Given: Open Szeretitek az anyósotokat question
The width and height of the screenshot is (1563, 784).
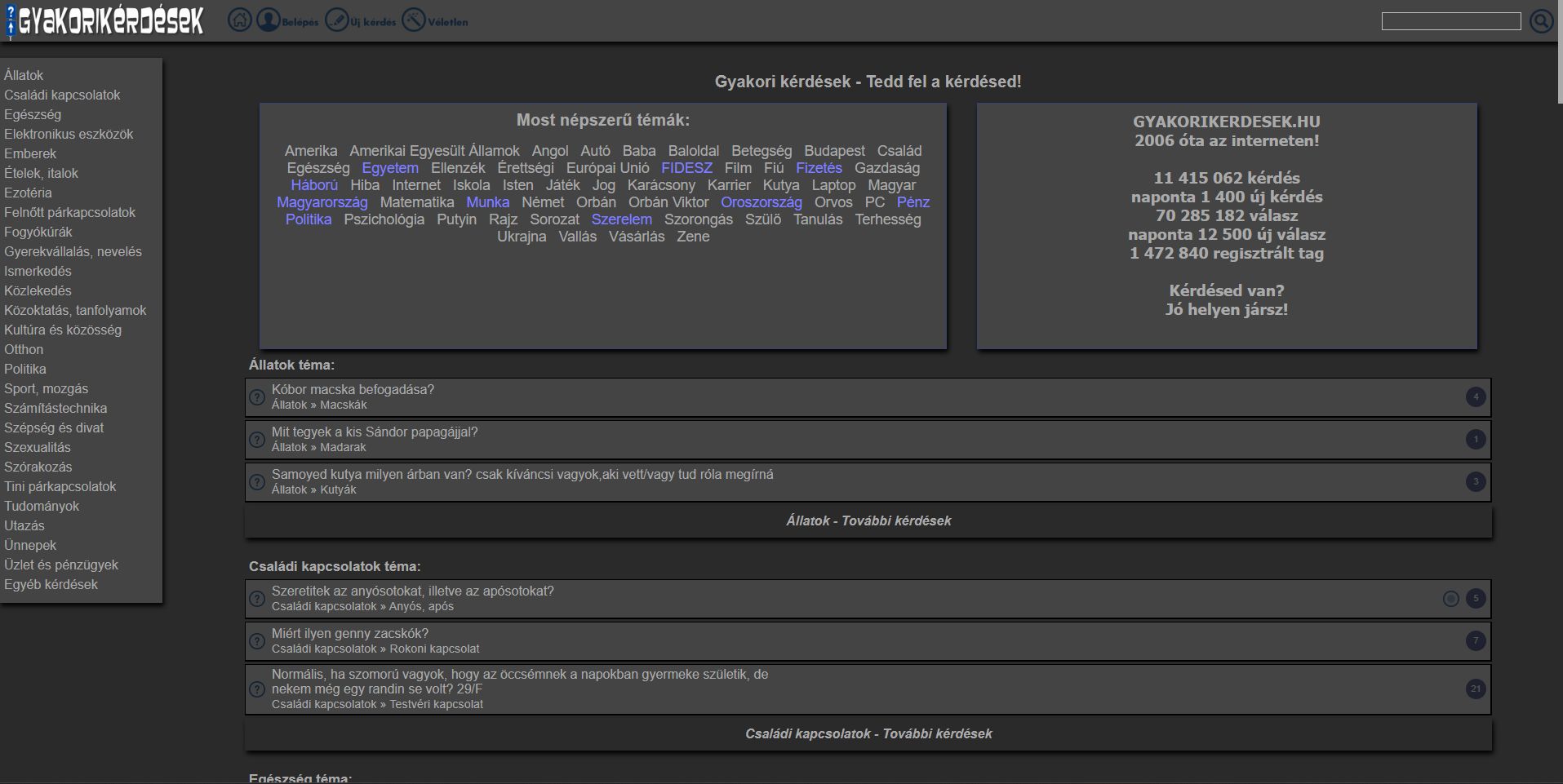Looking at the screenshot, I should pos(413,591).
